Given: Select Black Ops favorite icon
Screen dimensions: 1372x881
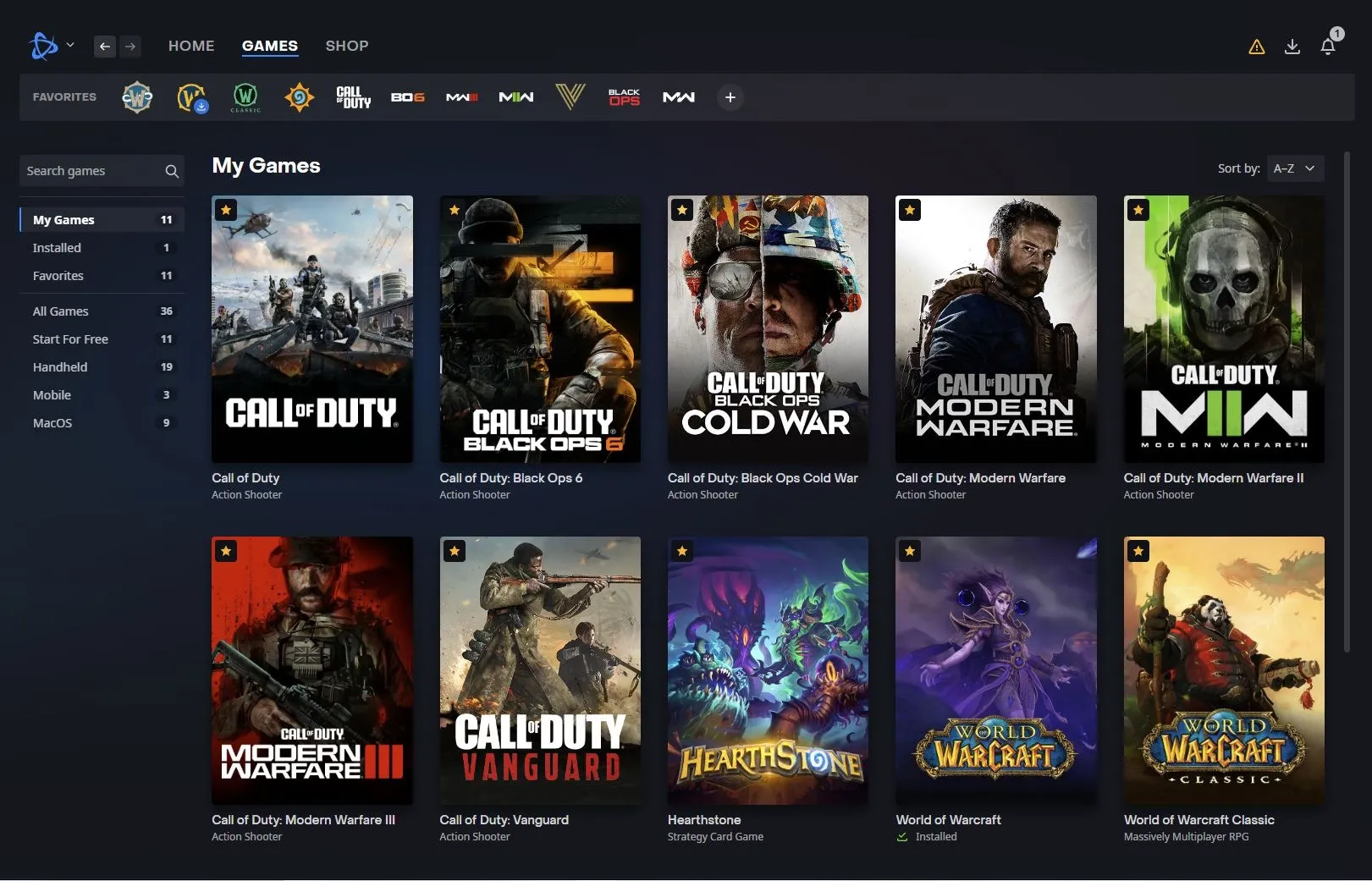Looking at the screenshot, I should 625,97.
